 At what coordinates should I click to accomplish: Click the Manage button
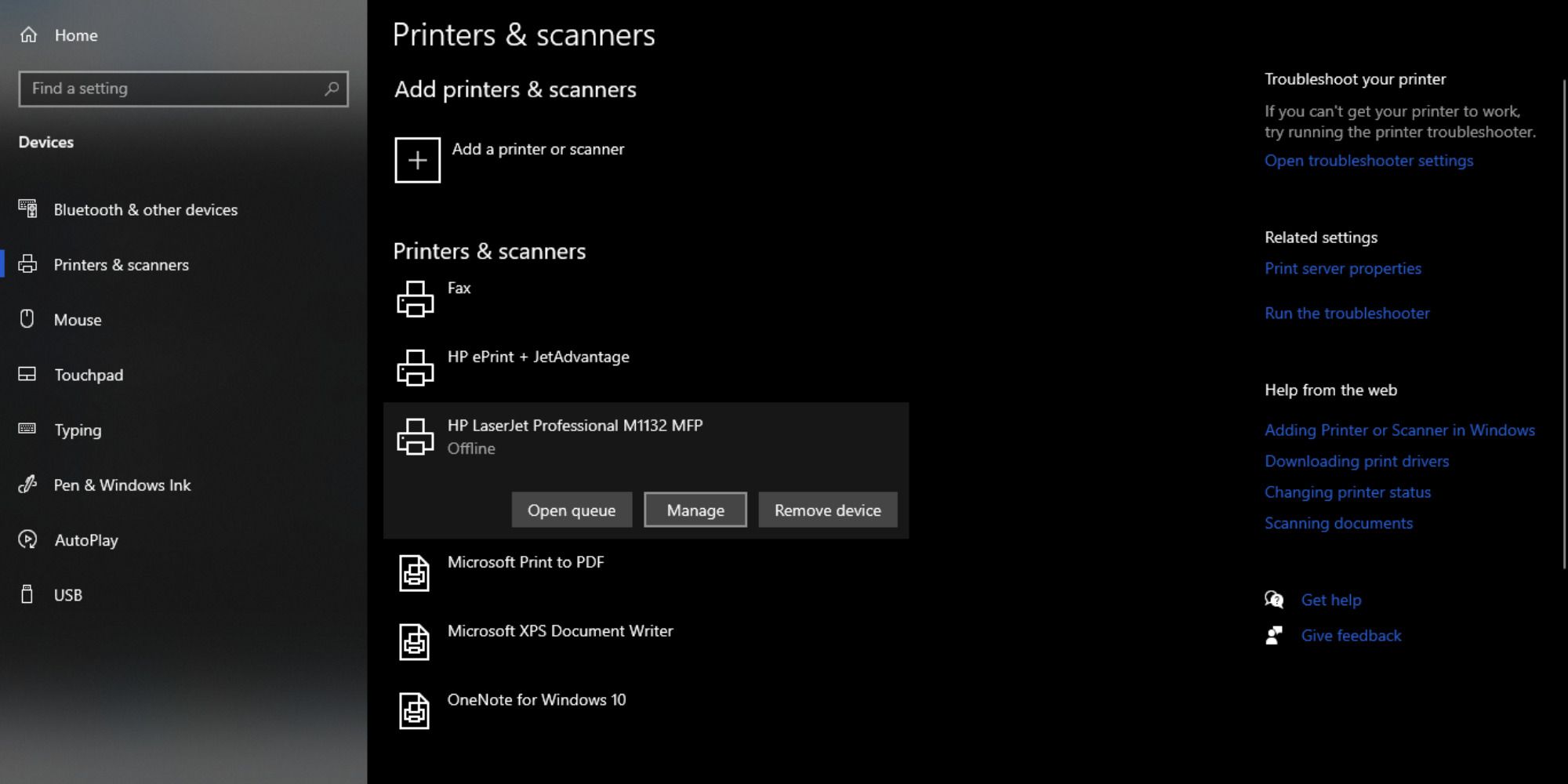click(695, 510)
